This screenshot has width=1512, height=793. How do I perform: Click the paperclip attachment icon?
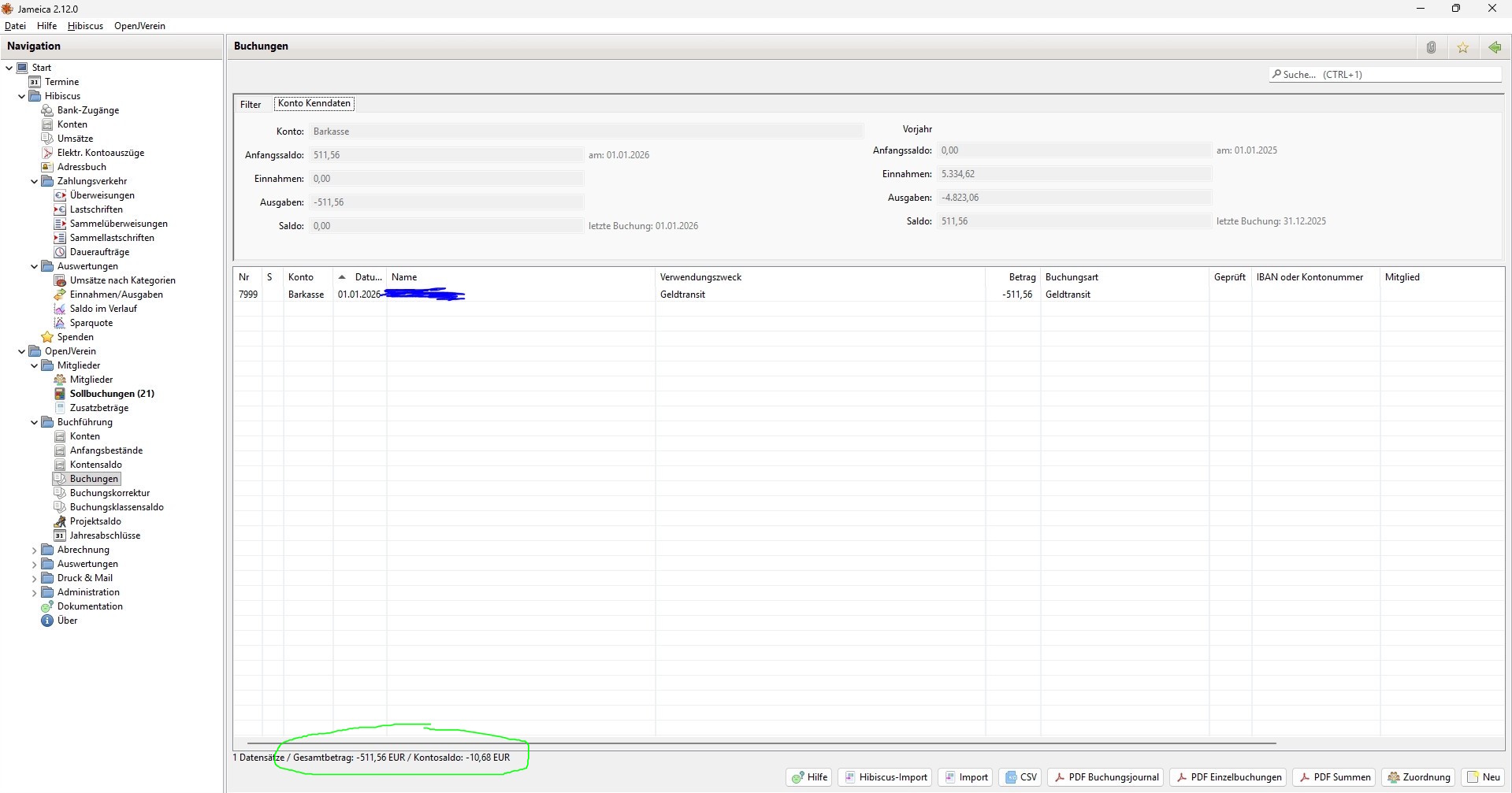pos(1431,47)
